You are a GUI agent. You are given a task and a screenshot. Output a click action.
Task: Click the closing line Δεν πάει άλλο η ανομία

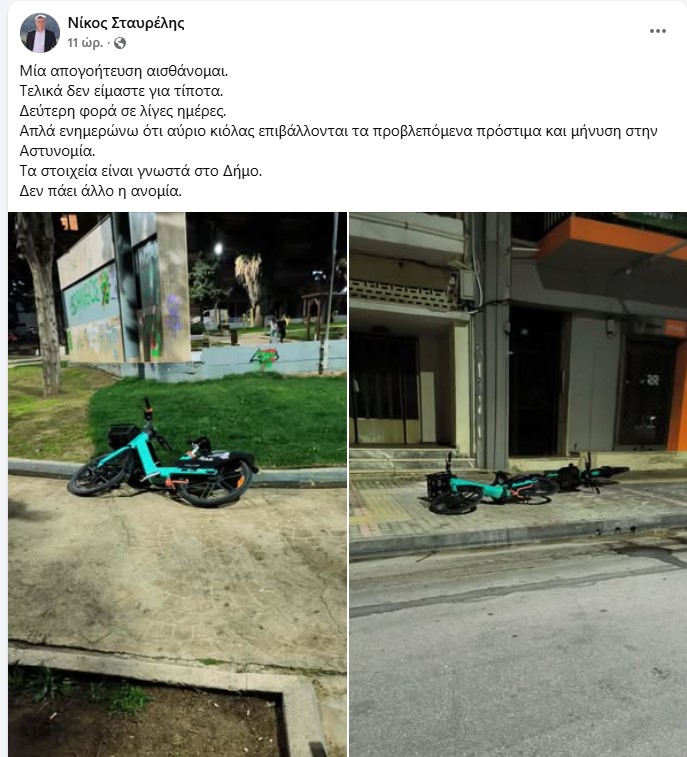pos(100,191)
